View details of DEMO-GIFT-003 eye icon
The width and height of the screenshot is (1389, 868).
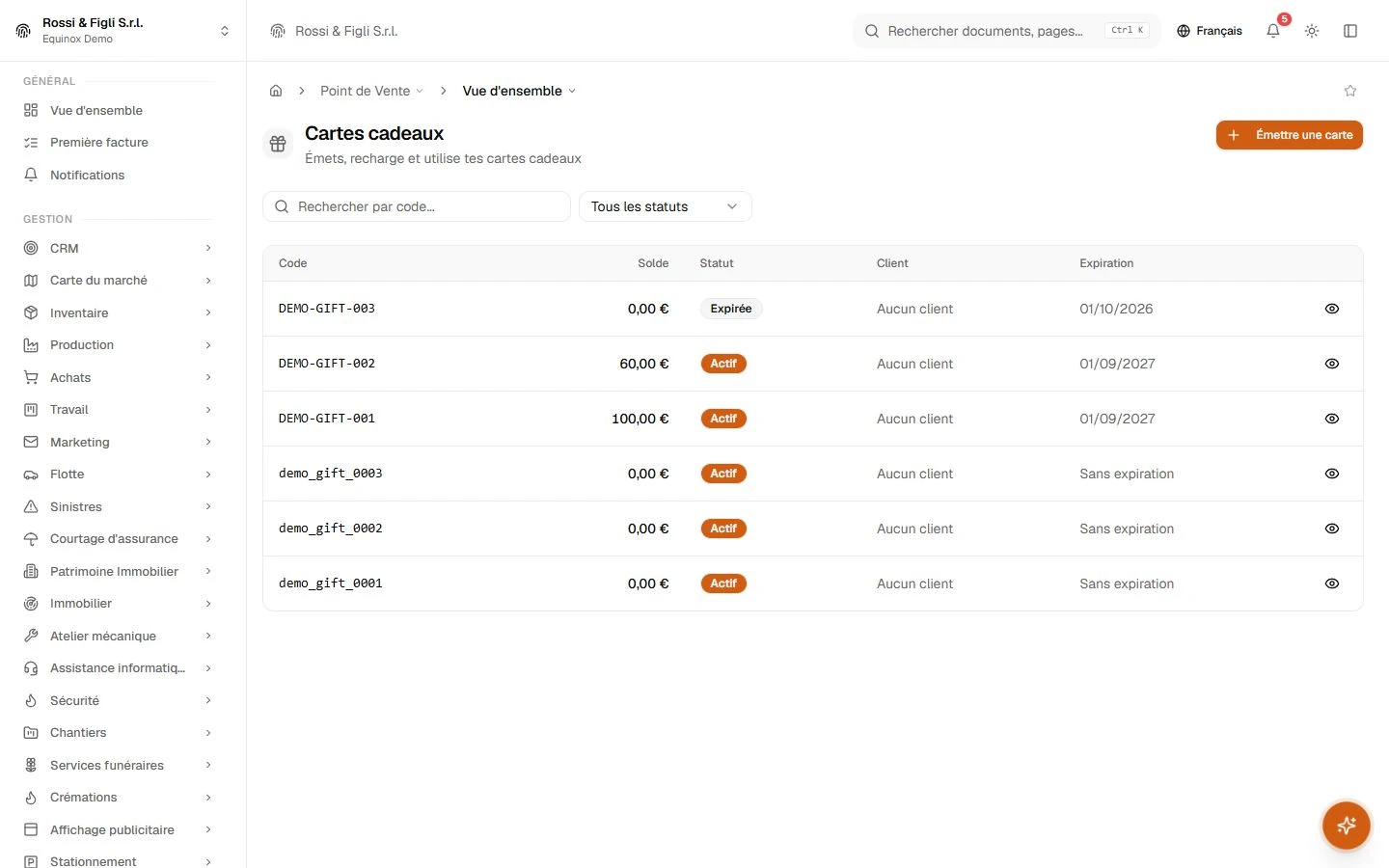[1332, 309]
